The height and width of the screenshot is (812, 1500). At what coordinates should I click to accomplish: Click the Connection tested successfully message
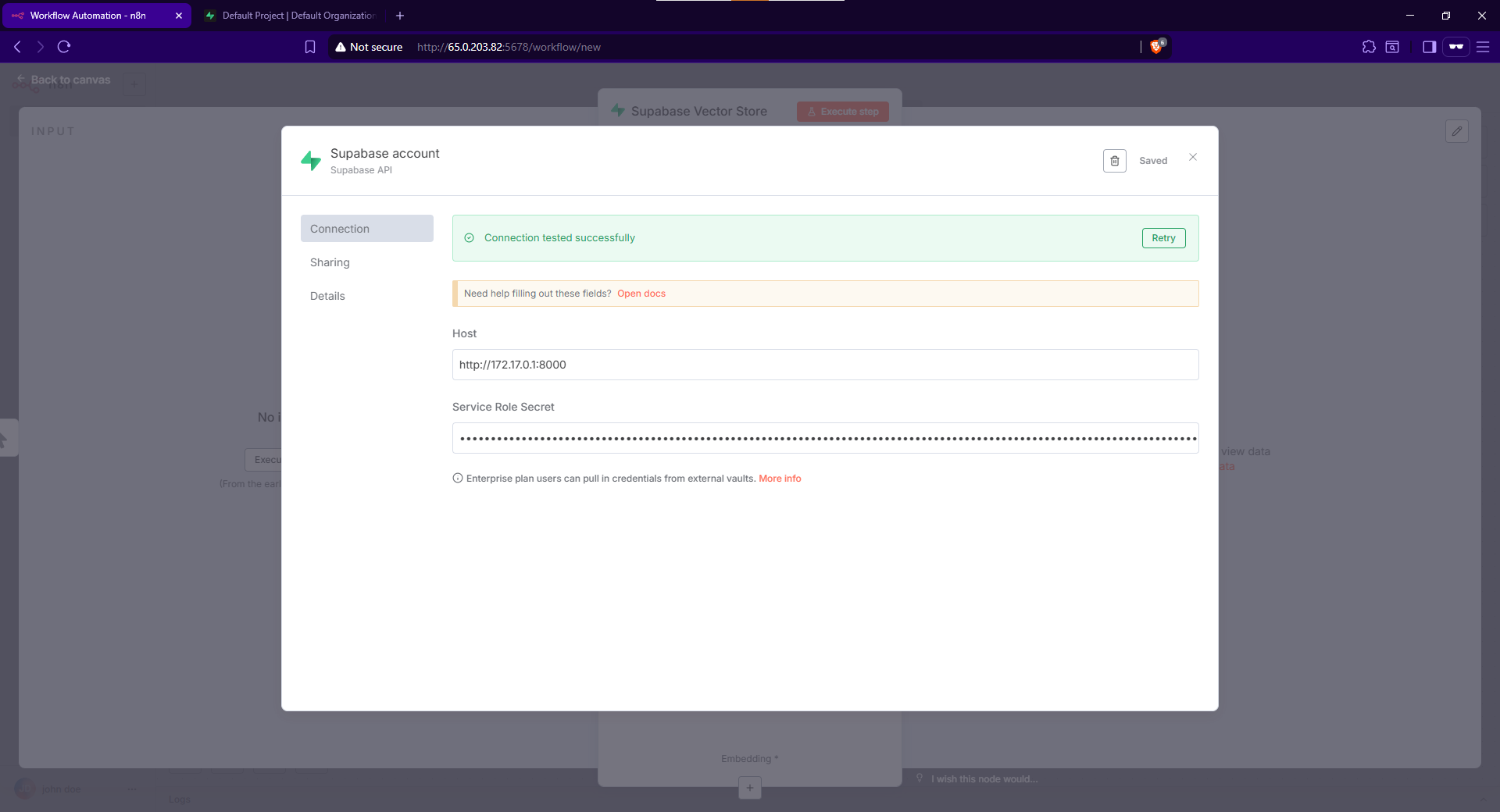[x=559, y=238]
